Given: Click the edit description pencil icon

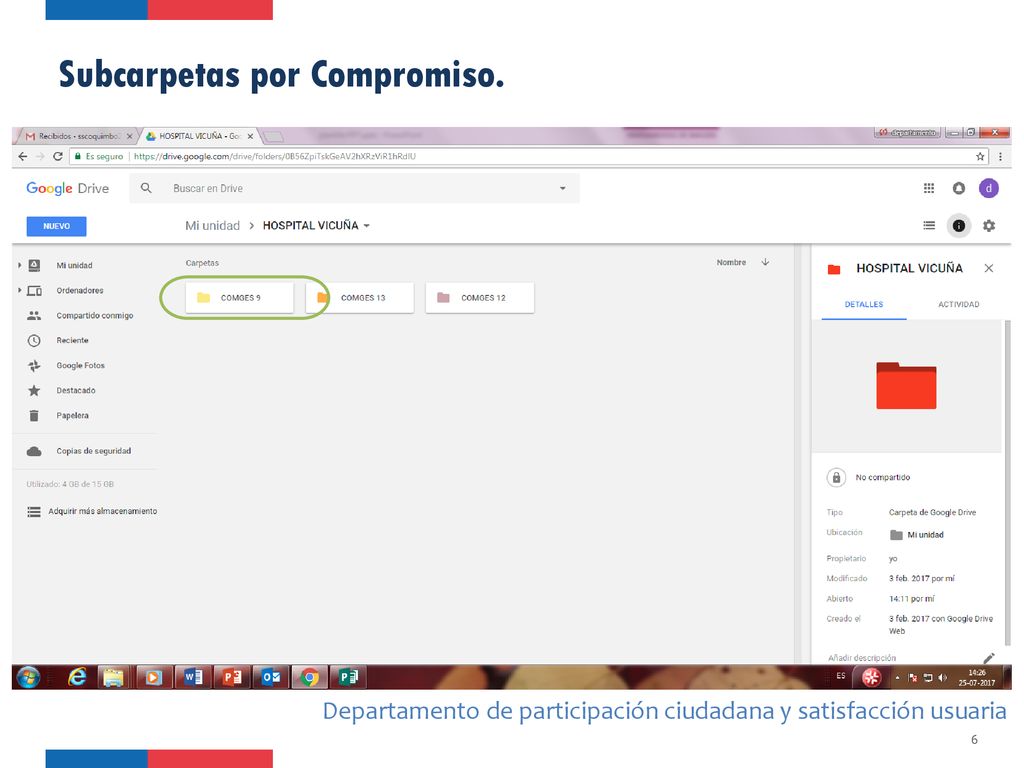Looking at the screenshot, I should pyautogui.click(x=989, y=658).
